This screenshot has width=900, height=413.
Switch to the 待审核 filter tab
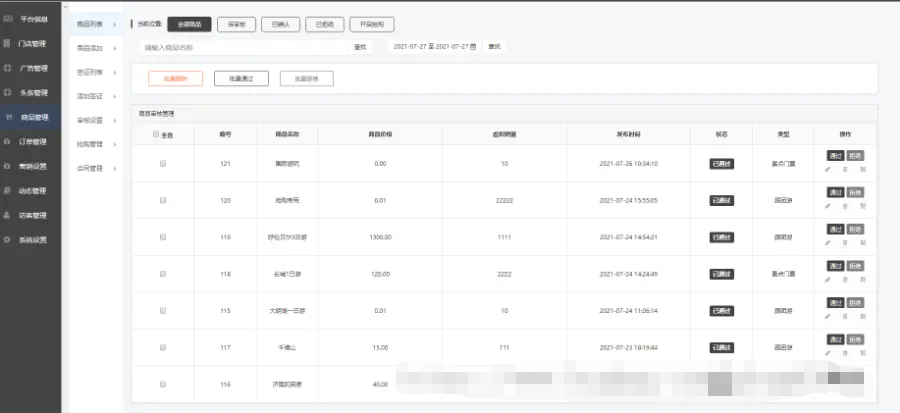(234, 23)
